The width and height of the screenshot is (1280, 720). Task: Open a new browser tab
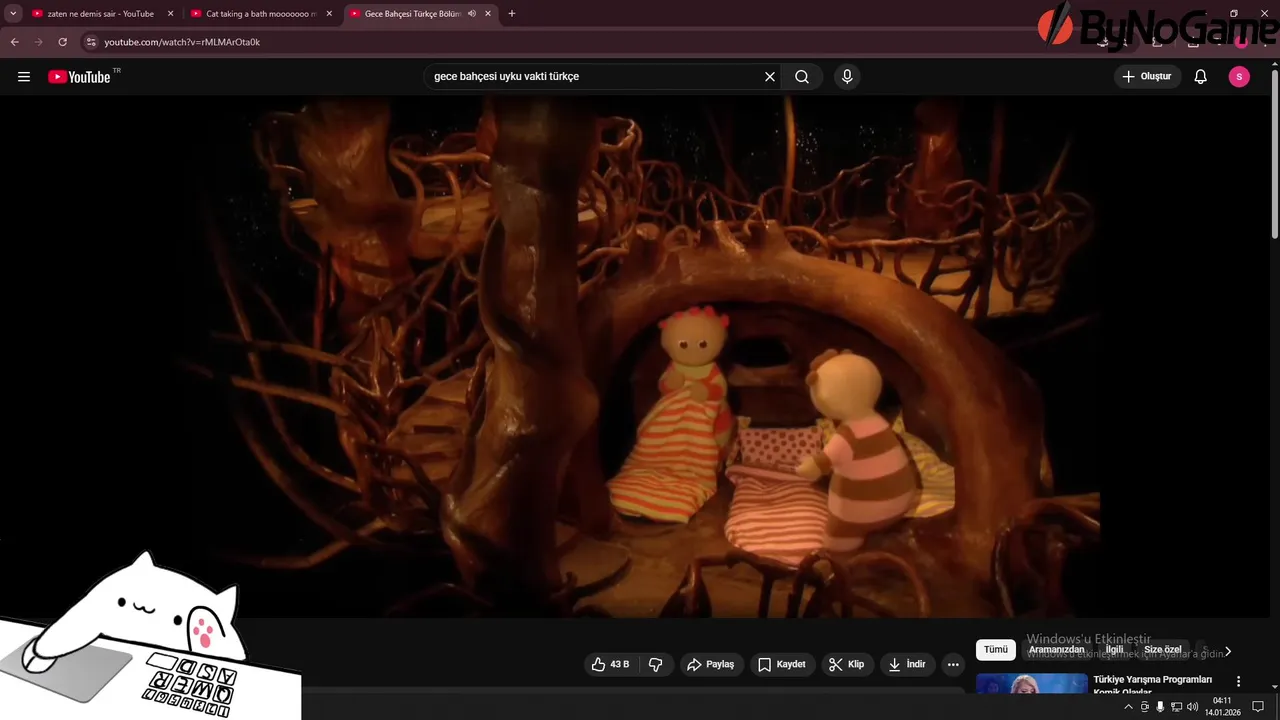click(x=512, y=14)
